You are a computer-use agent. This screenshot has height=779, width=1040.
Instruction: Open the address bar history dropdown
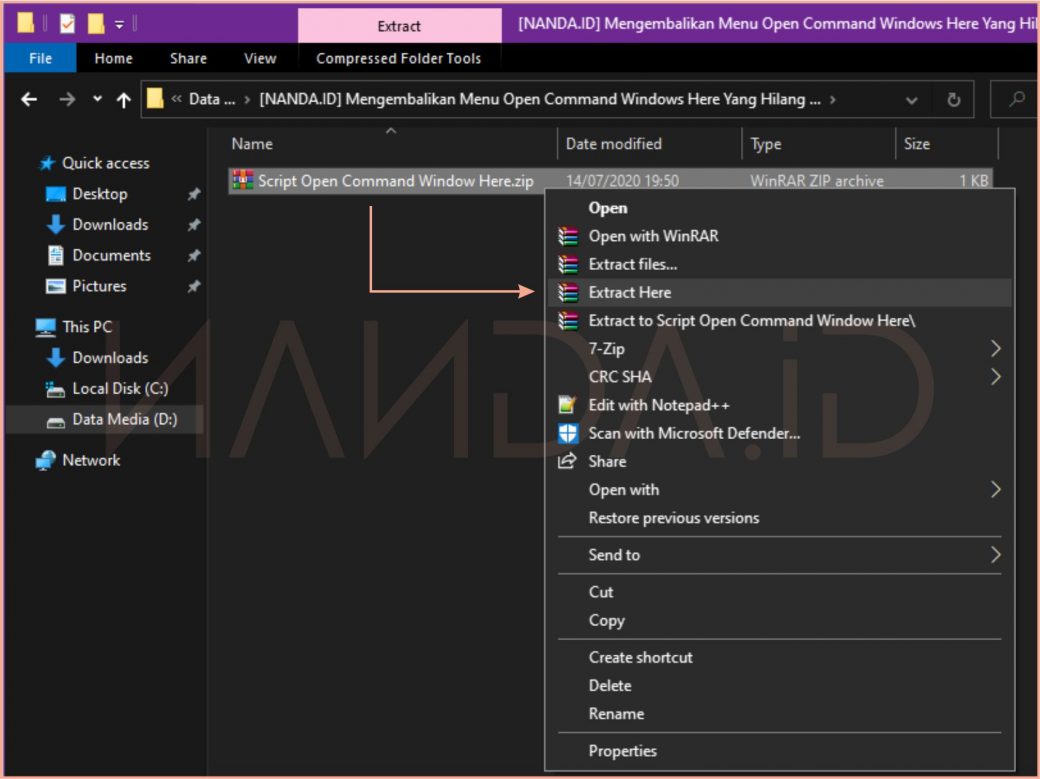click(911, 100)
